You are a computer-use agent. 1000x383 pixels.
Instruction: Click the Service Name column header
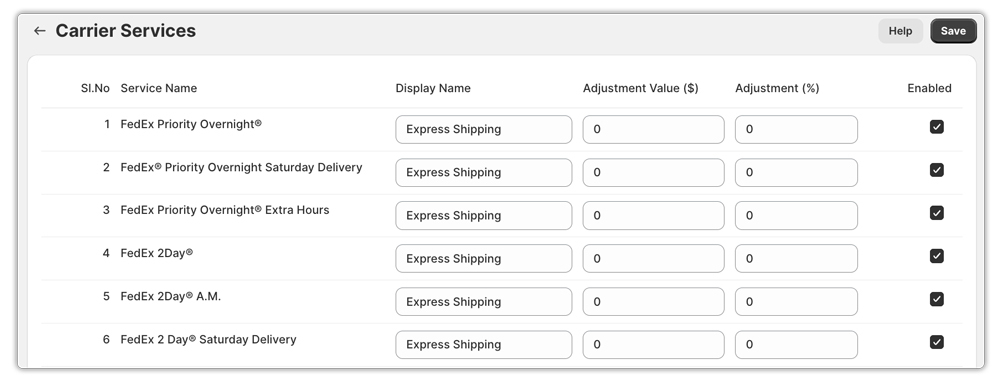158,89
